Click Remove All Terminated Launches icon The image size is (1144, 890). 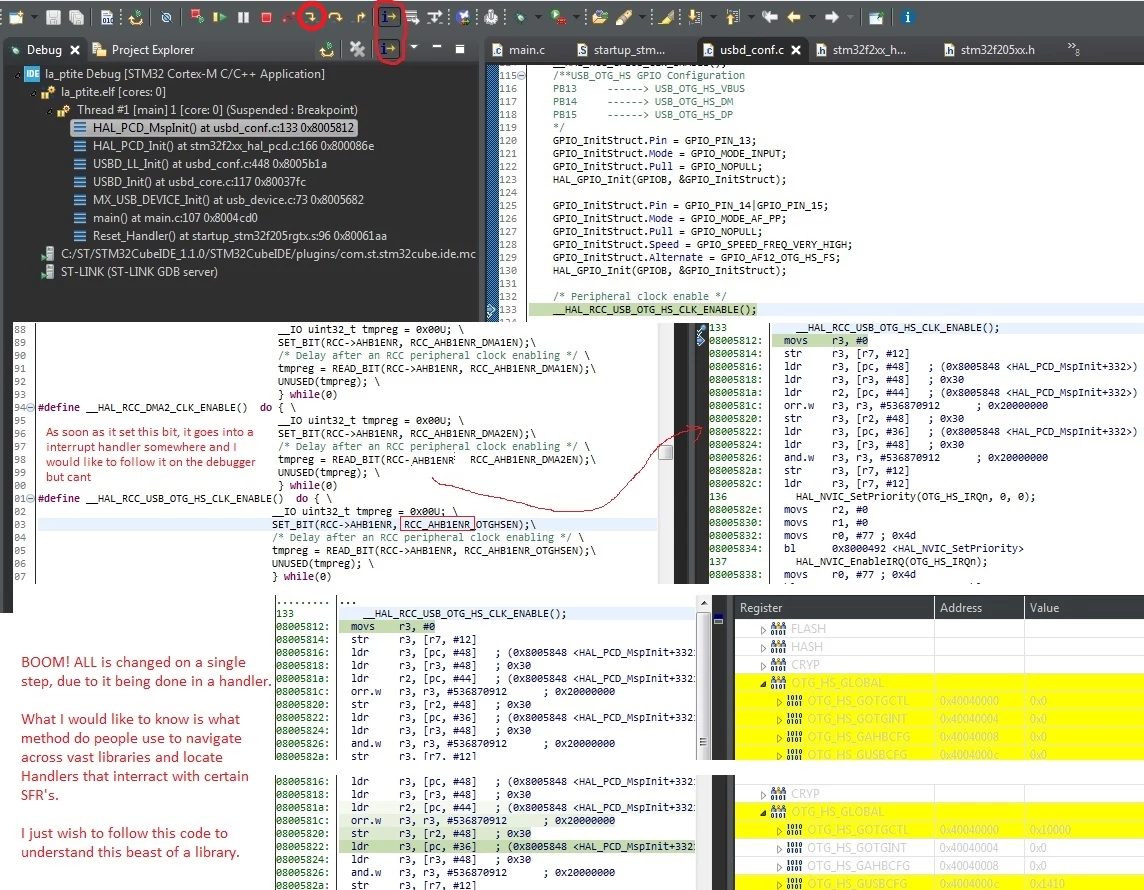tap(357, 49)
